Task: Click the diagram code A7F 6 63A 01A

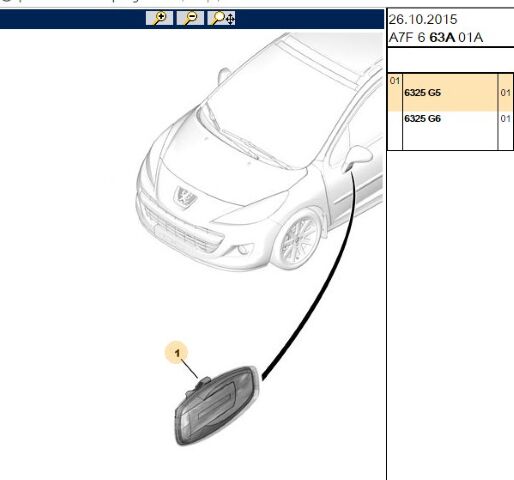Action: pyautogui.click(x=436, y=37)
